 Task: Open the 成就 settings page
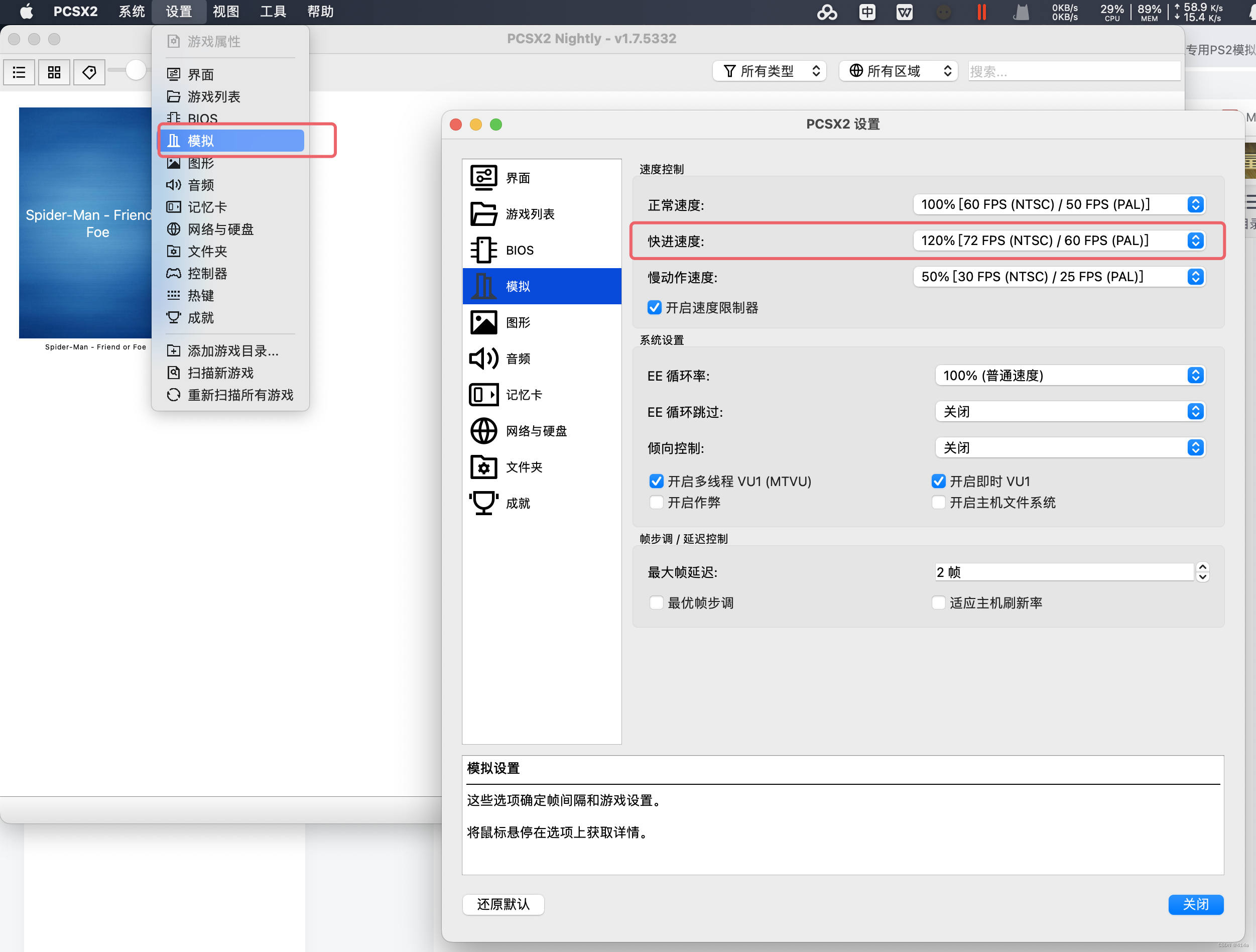[x=517, y=503]
